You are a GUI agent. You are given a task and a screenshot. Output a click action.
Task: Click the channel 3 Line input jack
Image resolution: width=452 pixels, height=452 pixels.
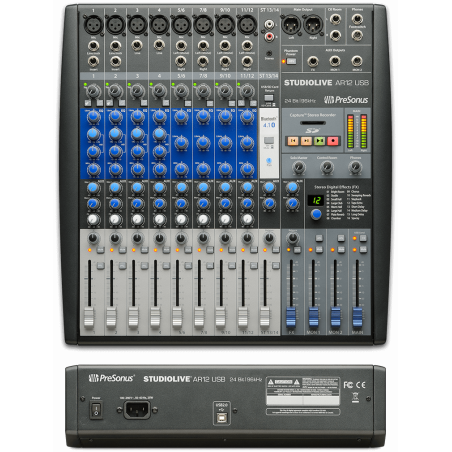coord(137,45)
